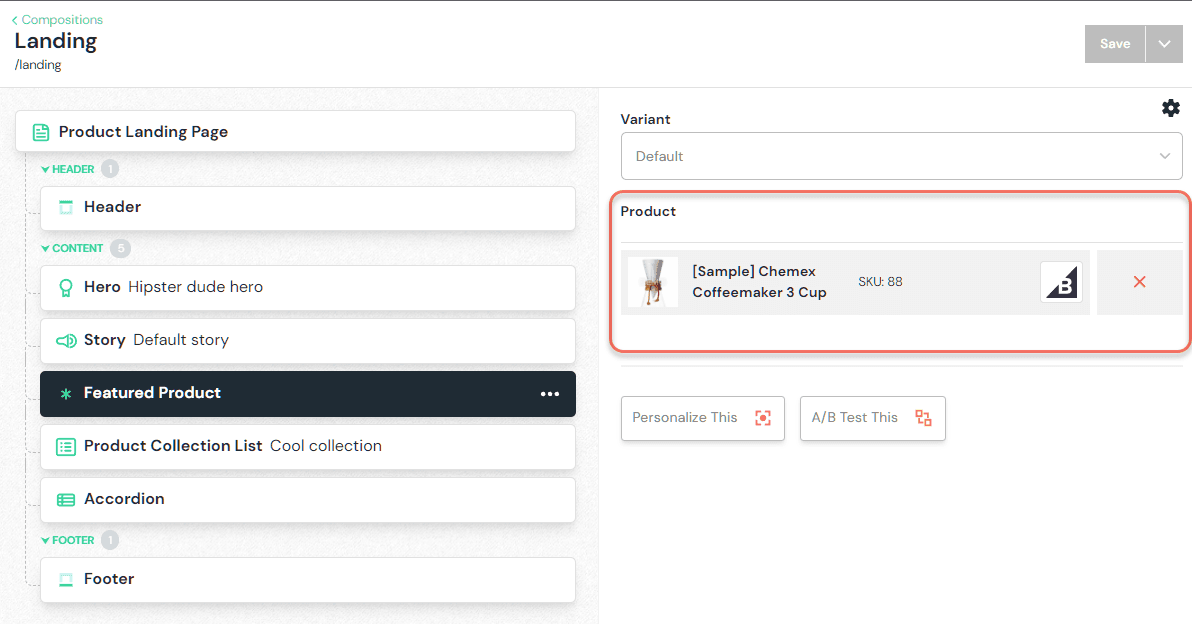1192x624 pixels.
Task: Open the Save button's dropdown arrow
Action: (x=1164, y=43)
